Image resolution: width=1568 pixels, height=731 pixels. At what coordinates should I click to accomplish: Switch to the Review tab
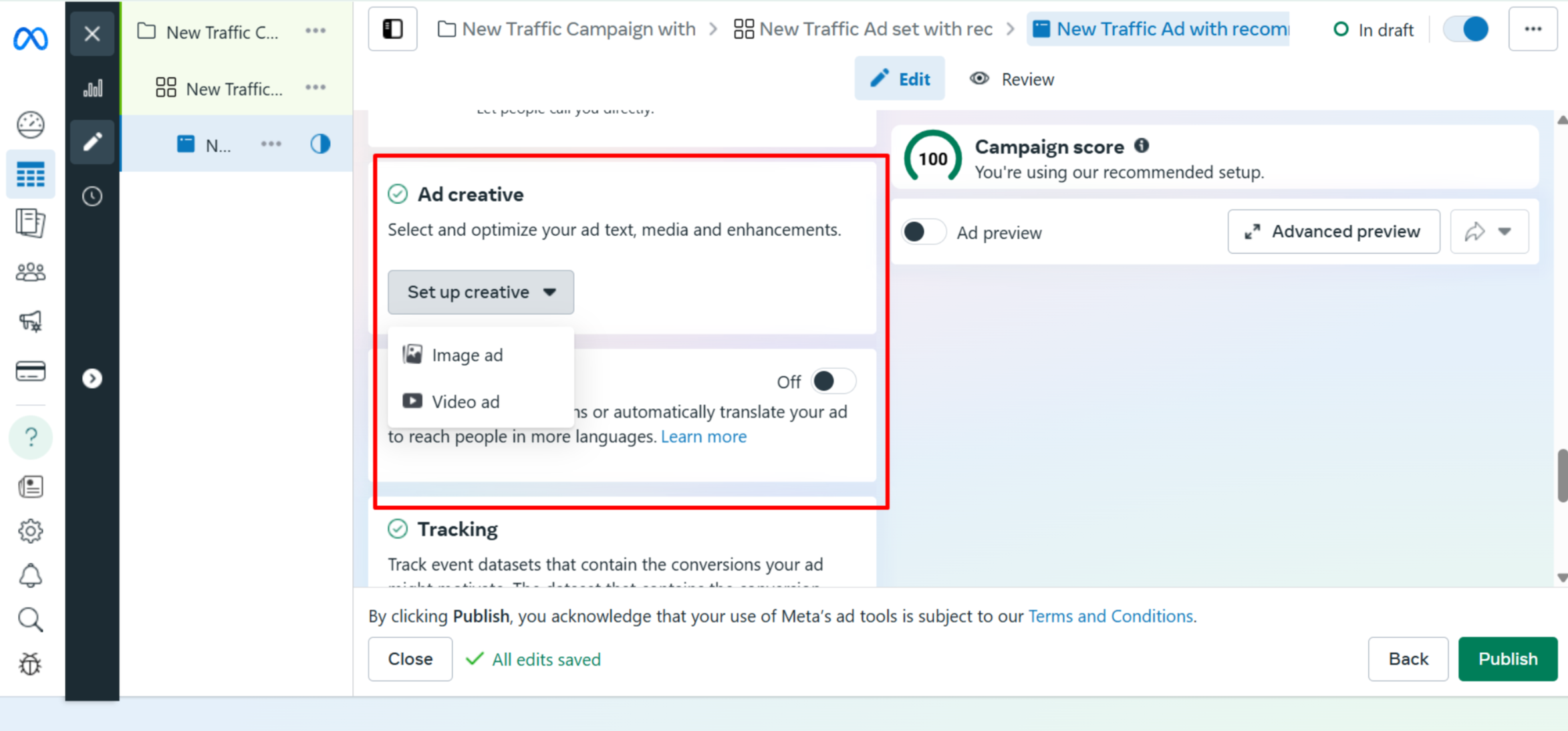pos(1012,80)
